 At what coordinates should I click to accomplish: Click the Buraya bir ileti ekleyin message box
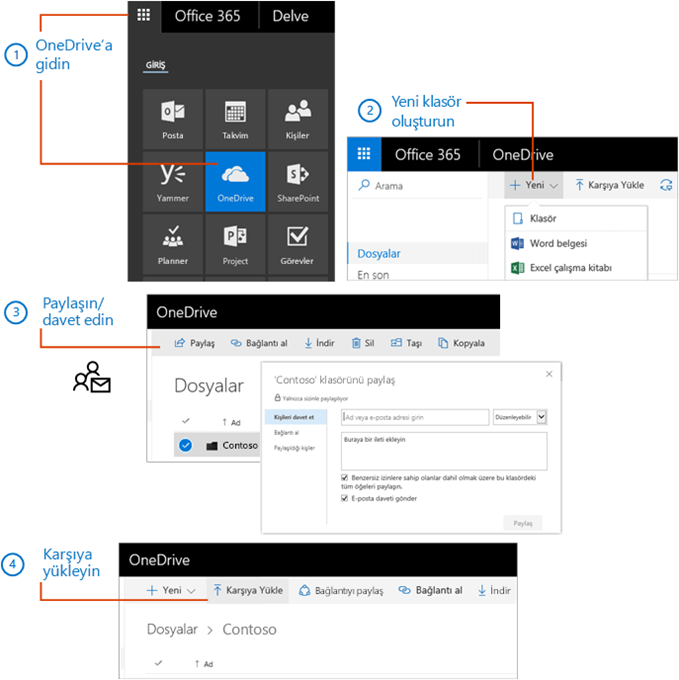tap(444, 451)
